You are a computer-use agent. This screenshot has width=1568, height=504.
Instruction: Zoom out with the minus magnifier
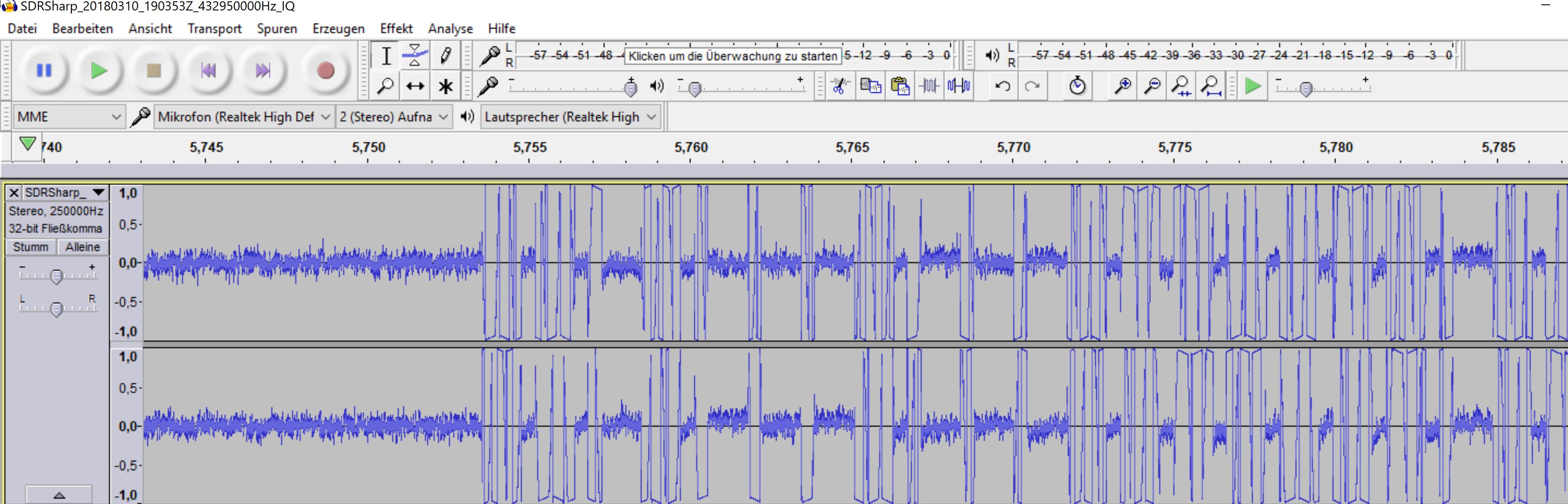pyautogui.click(x=1152, y=86)
